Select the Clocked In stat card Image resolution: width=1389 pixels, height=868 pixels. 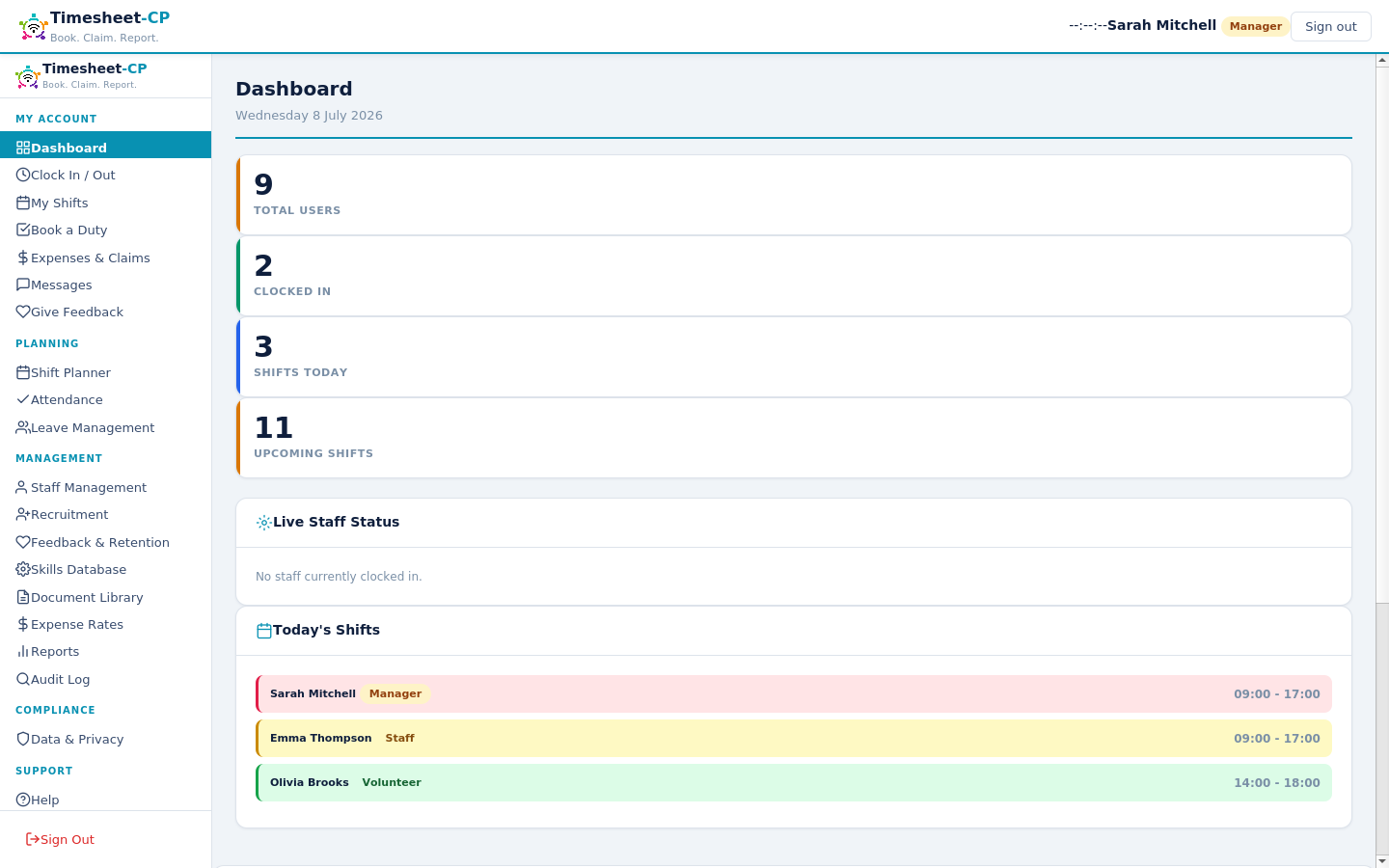pos(794,276)
